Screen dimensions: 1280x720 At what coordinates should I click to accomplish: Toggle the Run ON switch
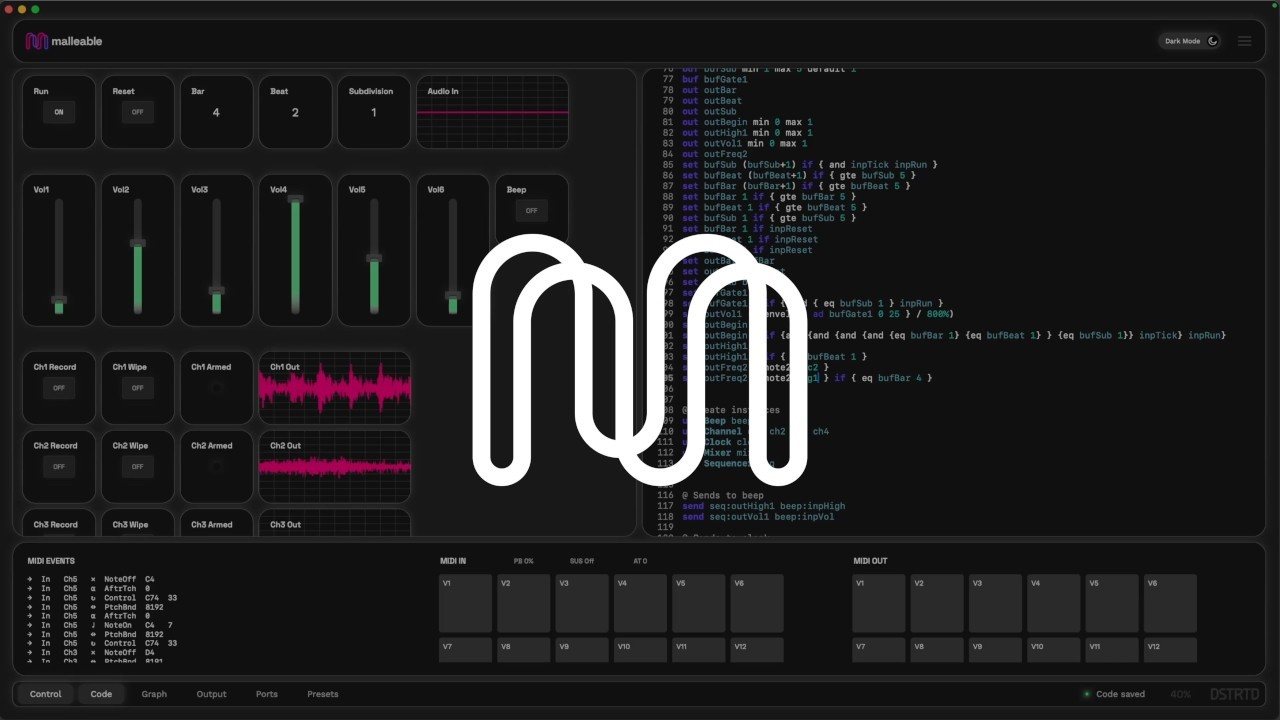(x=59, y=112)
